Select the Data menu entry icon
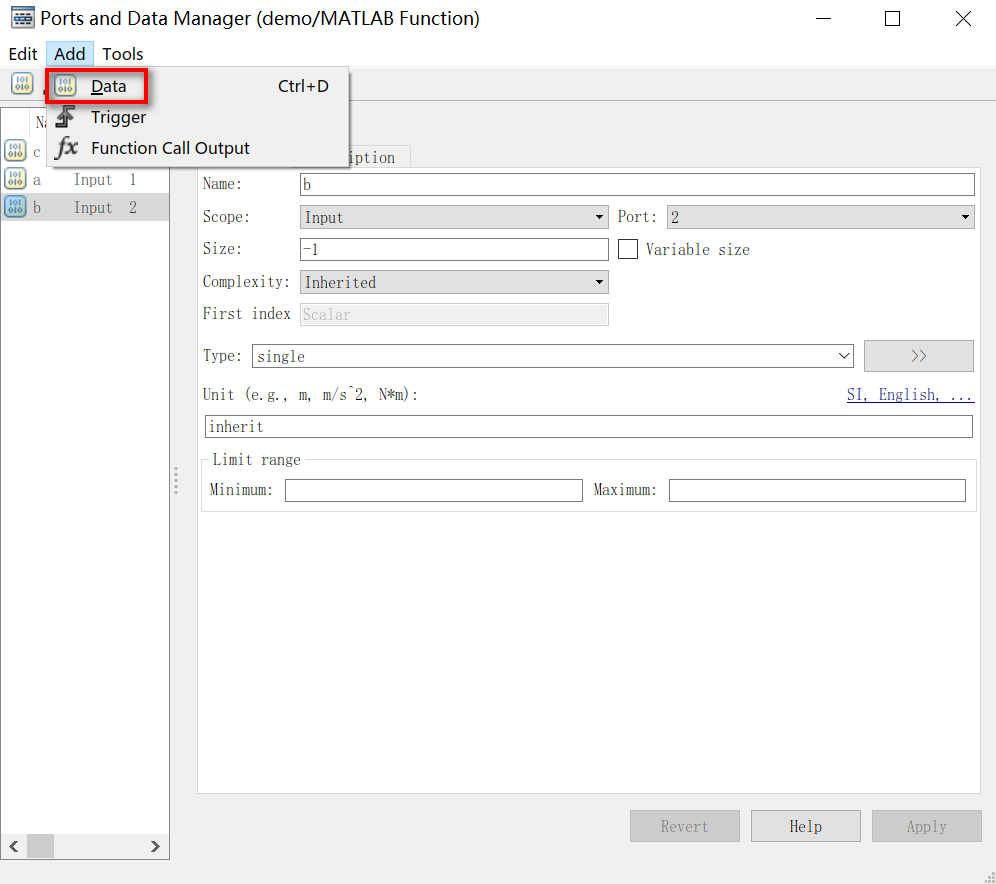The width and height of the screenshot is (996, 884). point(65,86)
